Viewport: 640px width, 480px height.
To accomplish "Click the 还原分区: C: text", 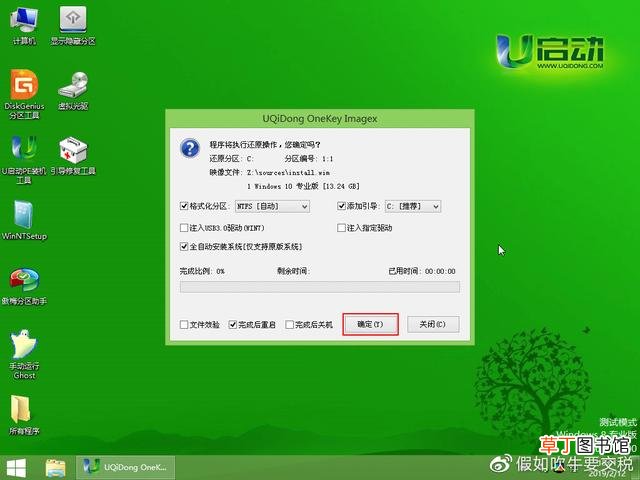I will (231, 159).
